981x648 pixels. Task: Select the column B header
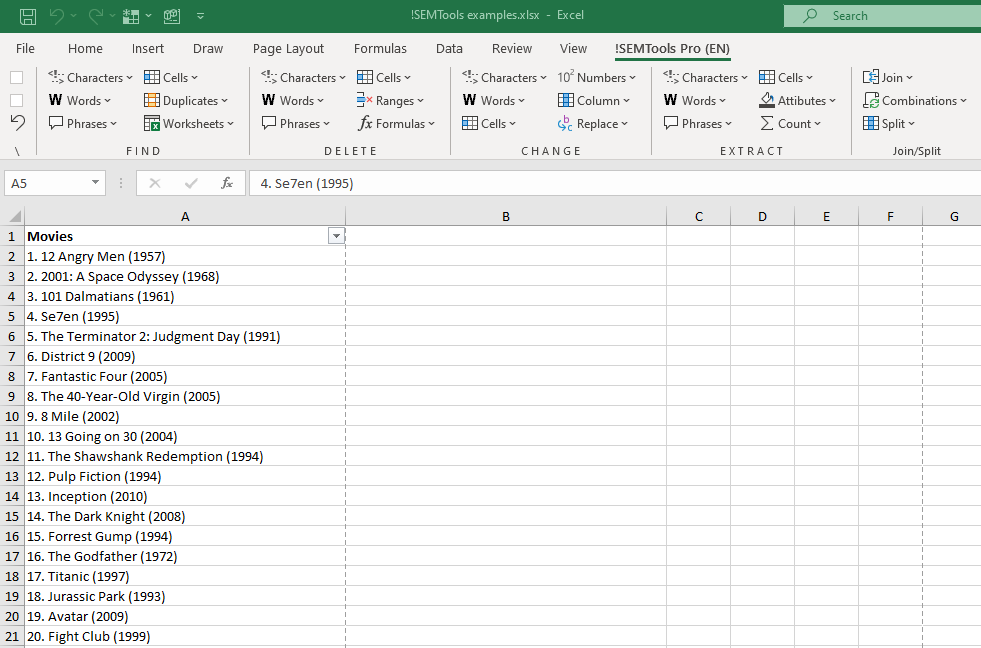[x=506, y=216]
